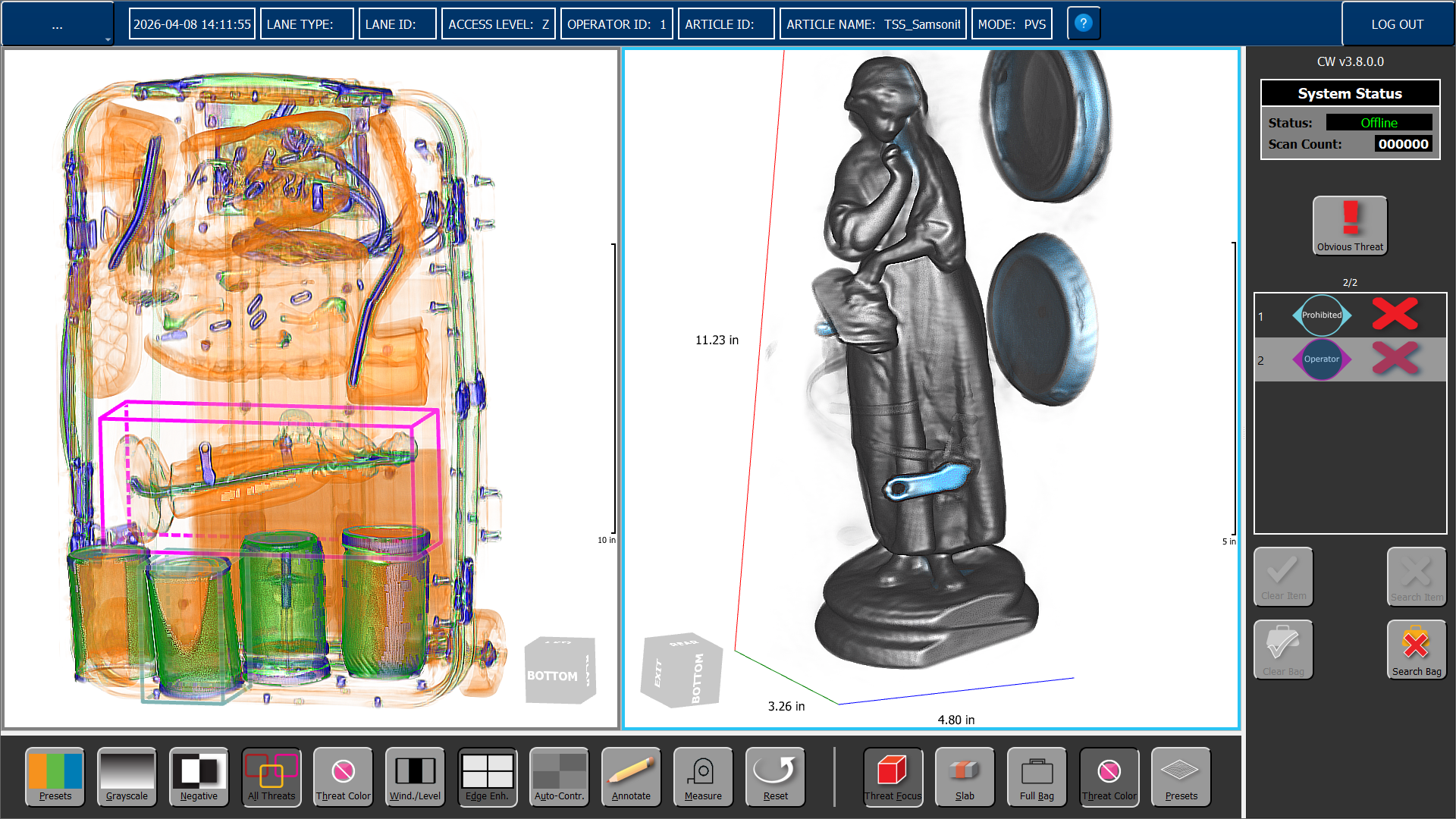Image resolution: width=1456 pixels, height=819 pixels.
Task: Open Window/Level adjustment tool
Action: tap(415, 776)
